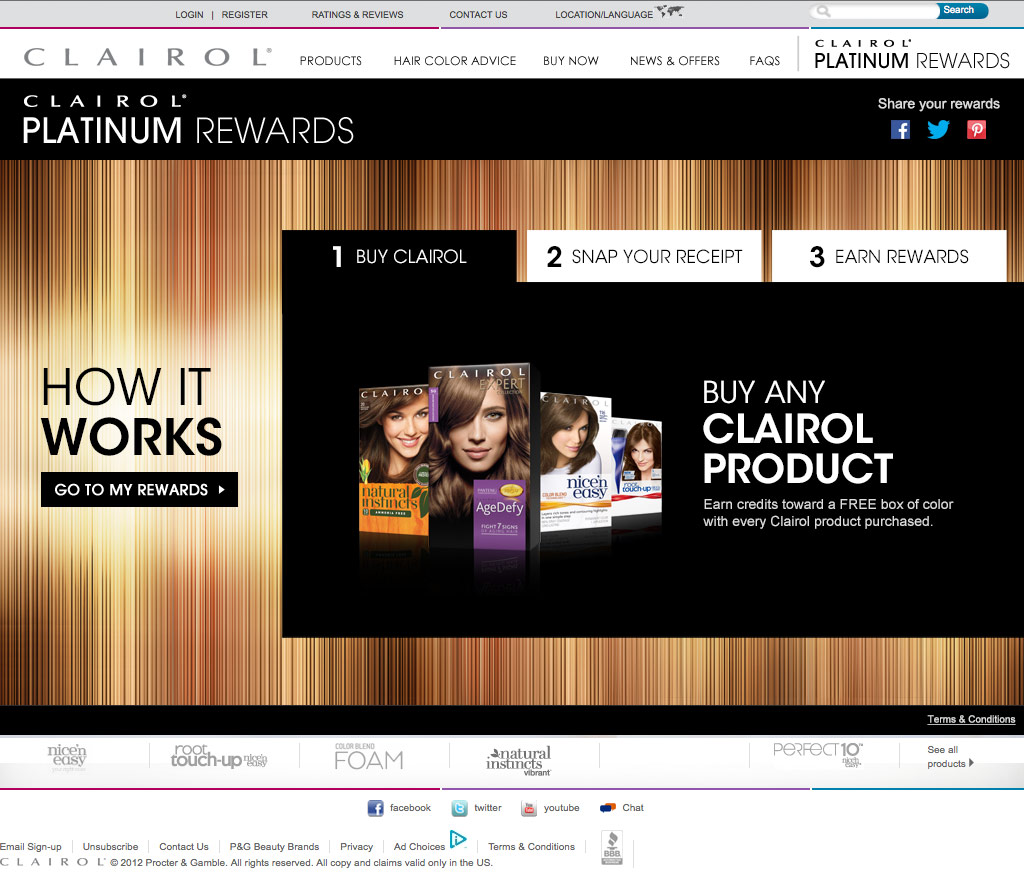The height and width of the screenshot is (881, 1024).
Task: Click the BBB accreditation badge
Action: (612, 848)
